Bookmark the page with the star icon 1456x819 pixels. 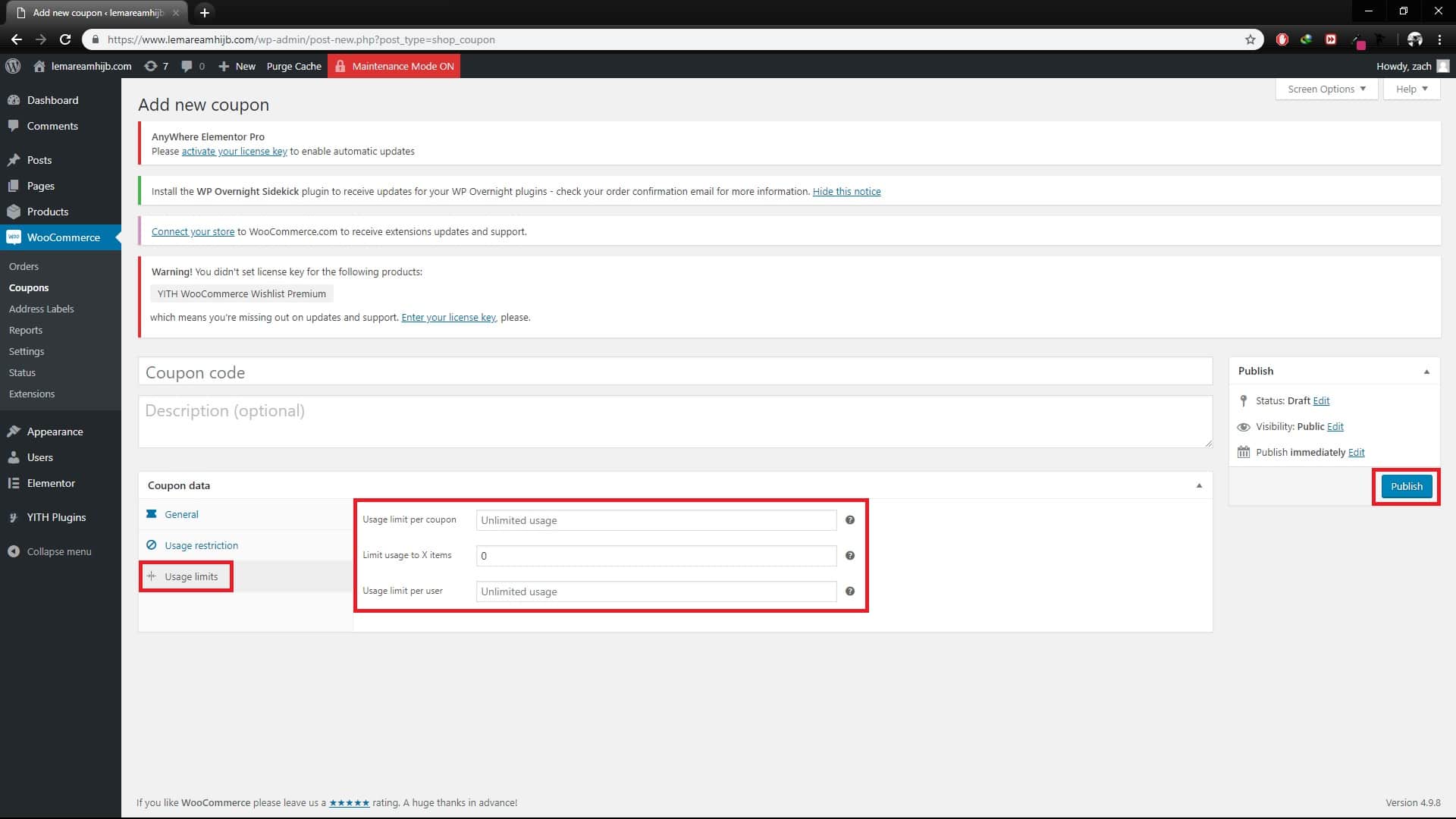pyautogui.click(x=1250, y=39)
